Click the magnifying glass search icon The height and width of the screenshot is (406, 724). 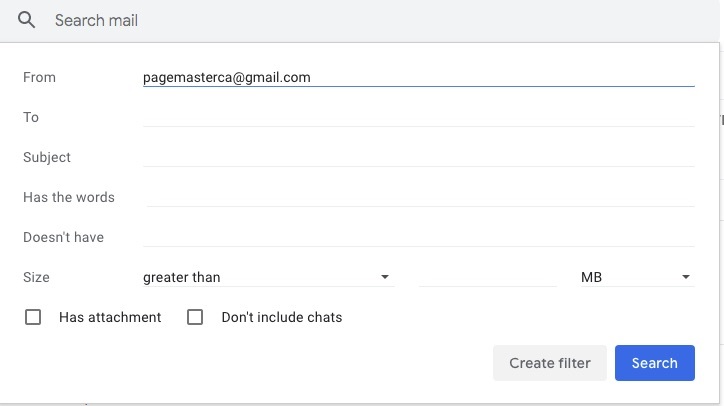[x=27, y=20]
